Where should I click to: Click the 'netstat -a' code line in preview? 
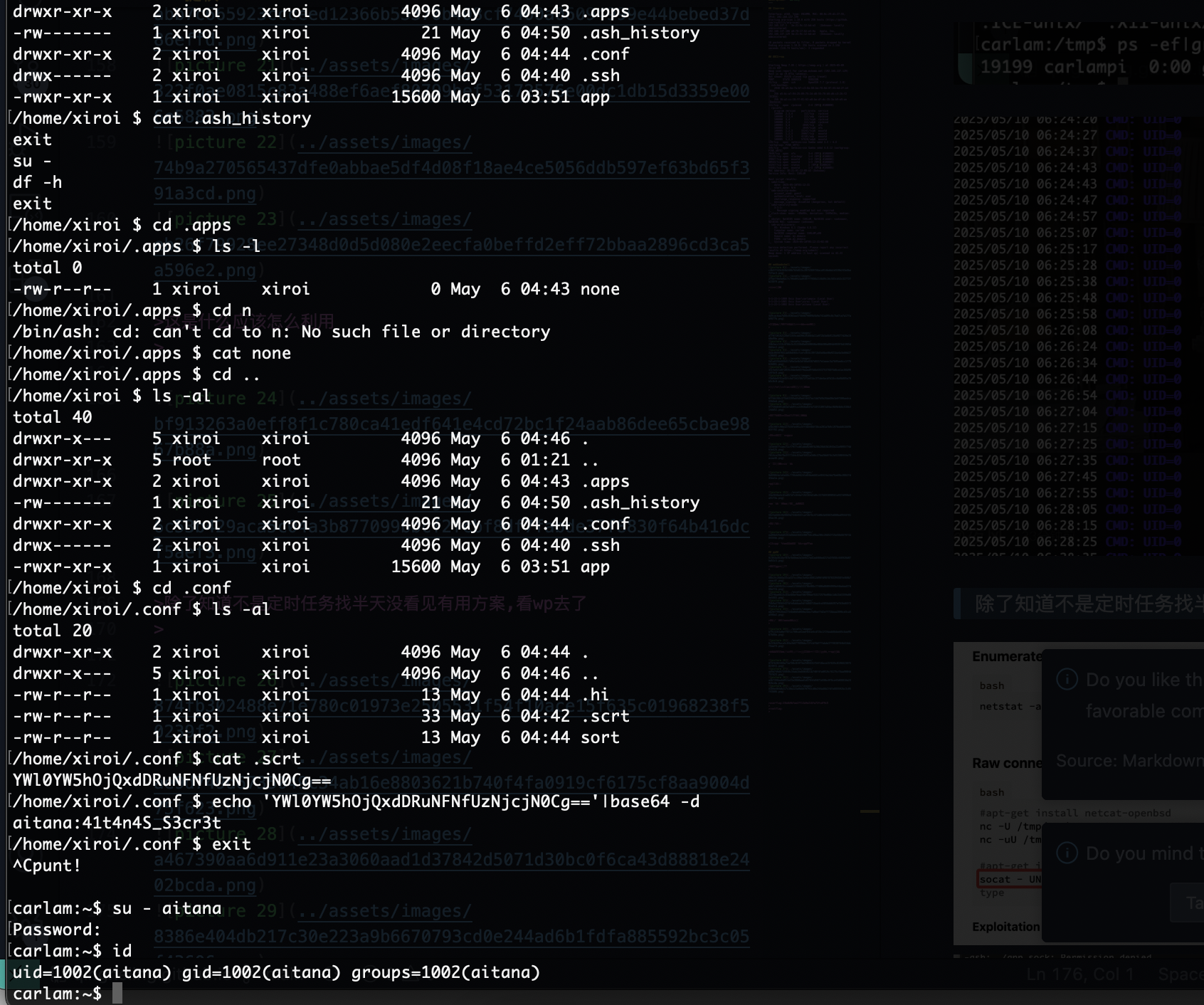1010,706
